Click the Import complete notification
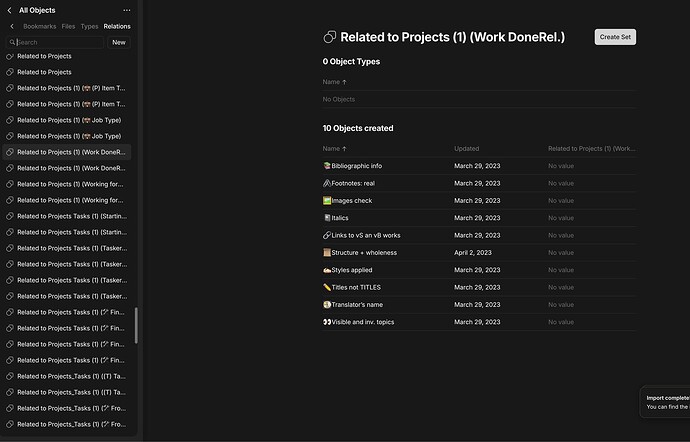 coord(665,402)
